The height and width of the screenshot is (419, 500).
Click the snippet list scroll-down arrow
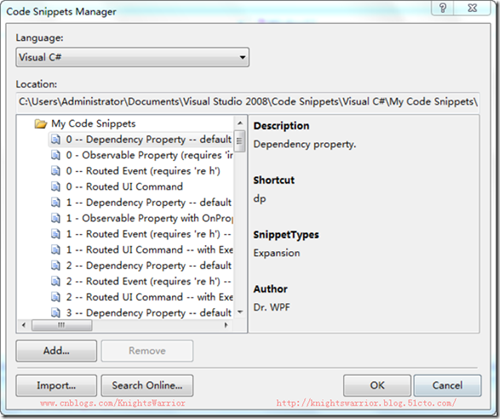pyautogui.click(x=240, y=312)
